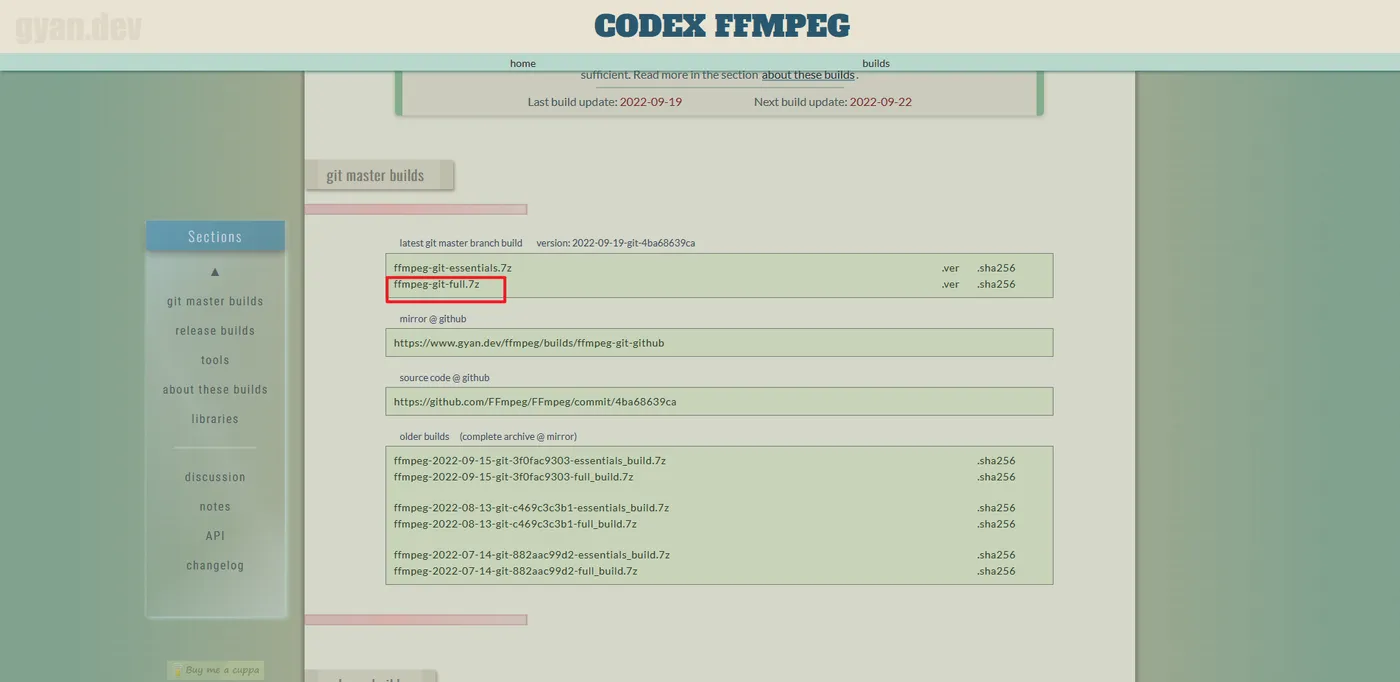1400x682 pixels.
Task: Open .sha256 for 2022-09-15 essentials build
Action: click(996, 461)
